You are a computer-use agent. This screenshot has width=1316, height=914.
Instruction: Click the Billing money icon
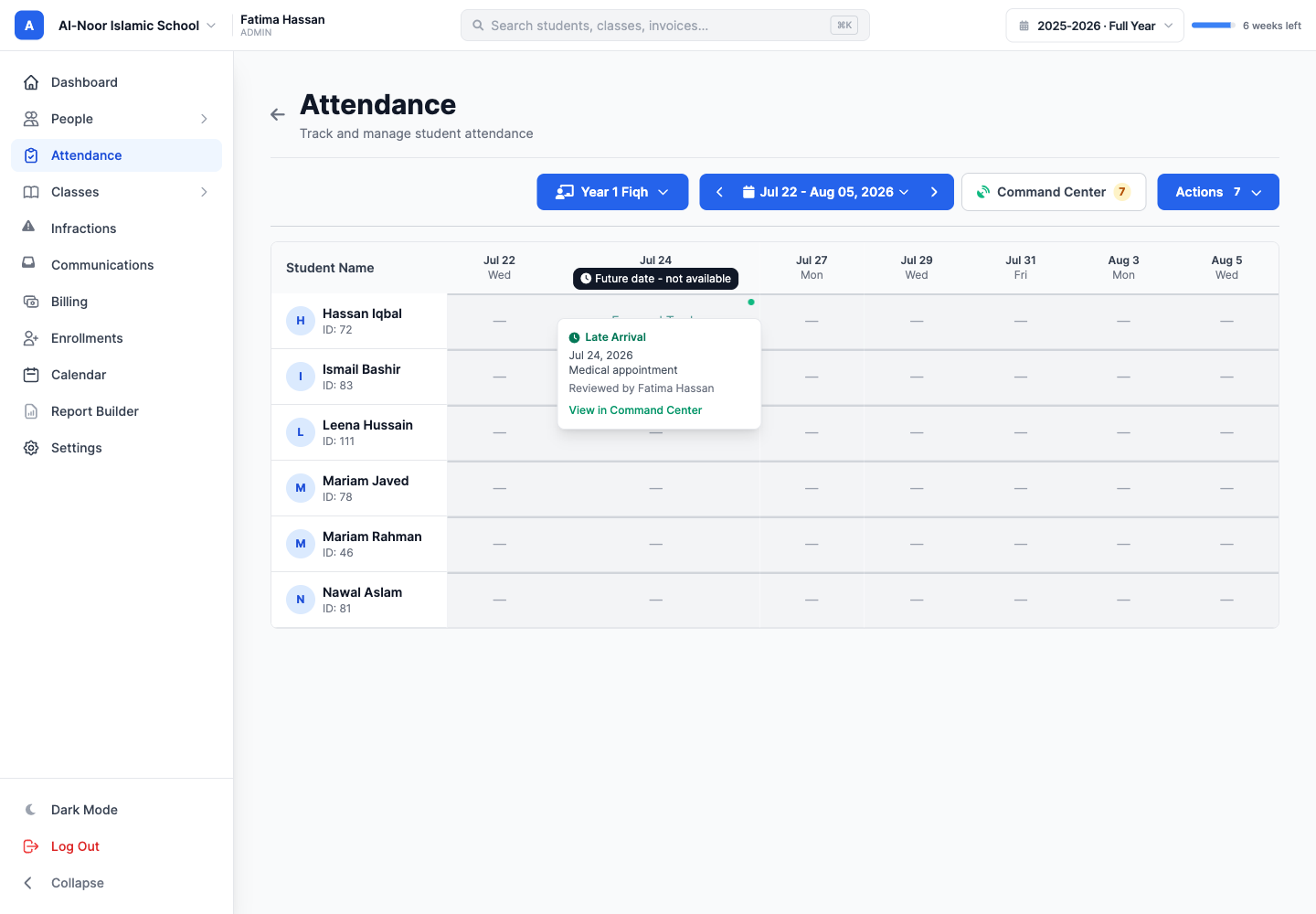pyautogui.click(x=31, y=302)
